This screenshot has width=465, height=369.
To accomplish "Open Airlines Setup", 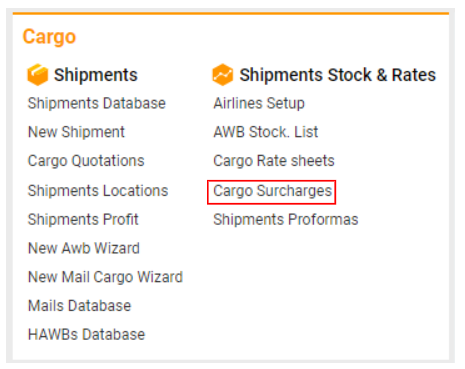I will point(259,103).
